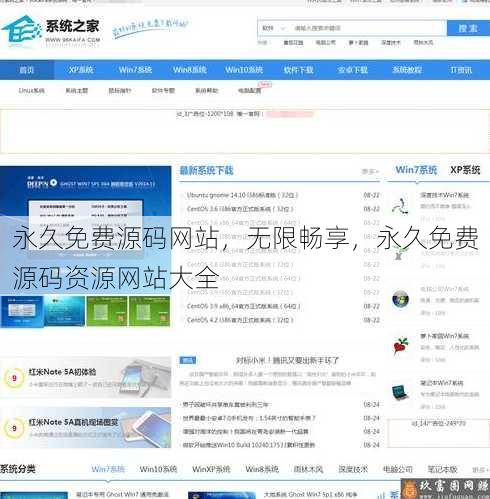Open 系统教程 in the main navigation
490x499 pixels.
coord(407,70)
